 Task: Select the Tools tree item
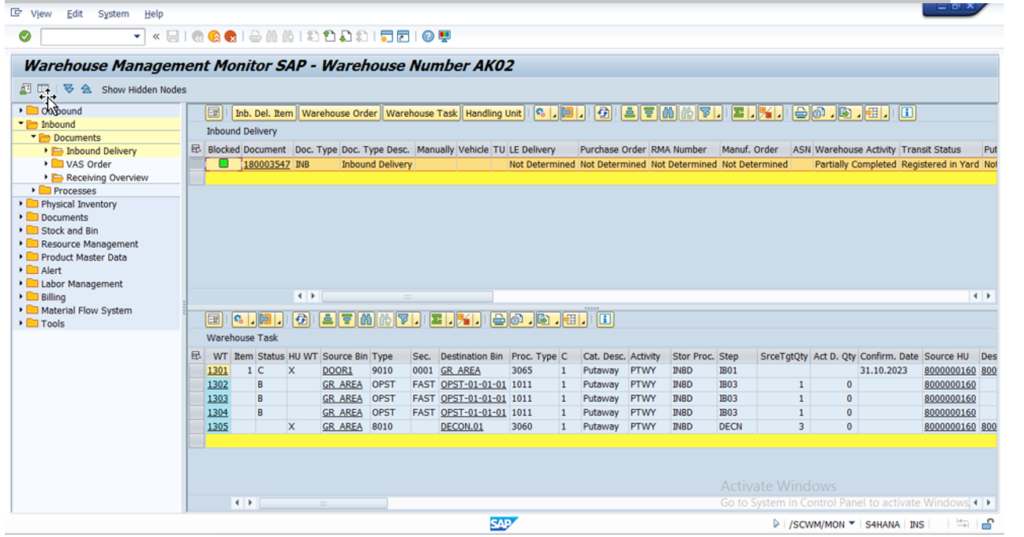52,323
